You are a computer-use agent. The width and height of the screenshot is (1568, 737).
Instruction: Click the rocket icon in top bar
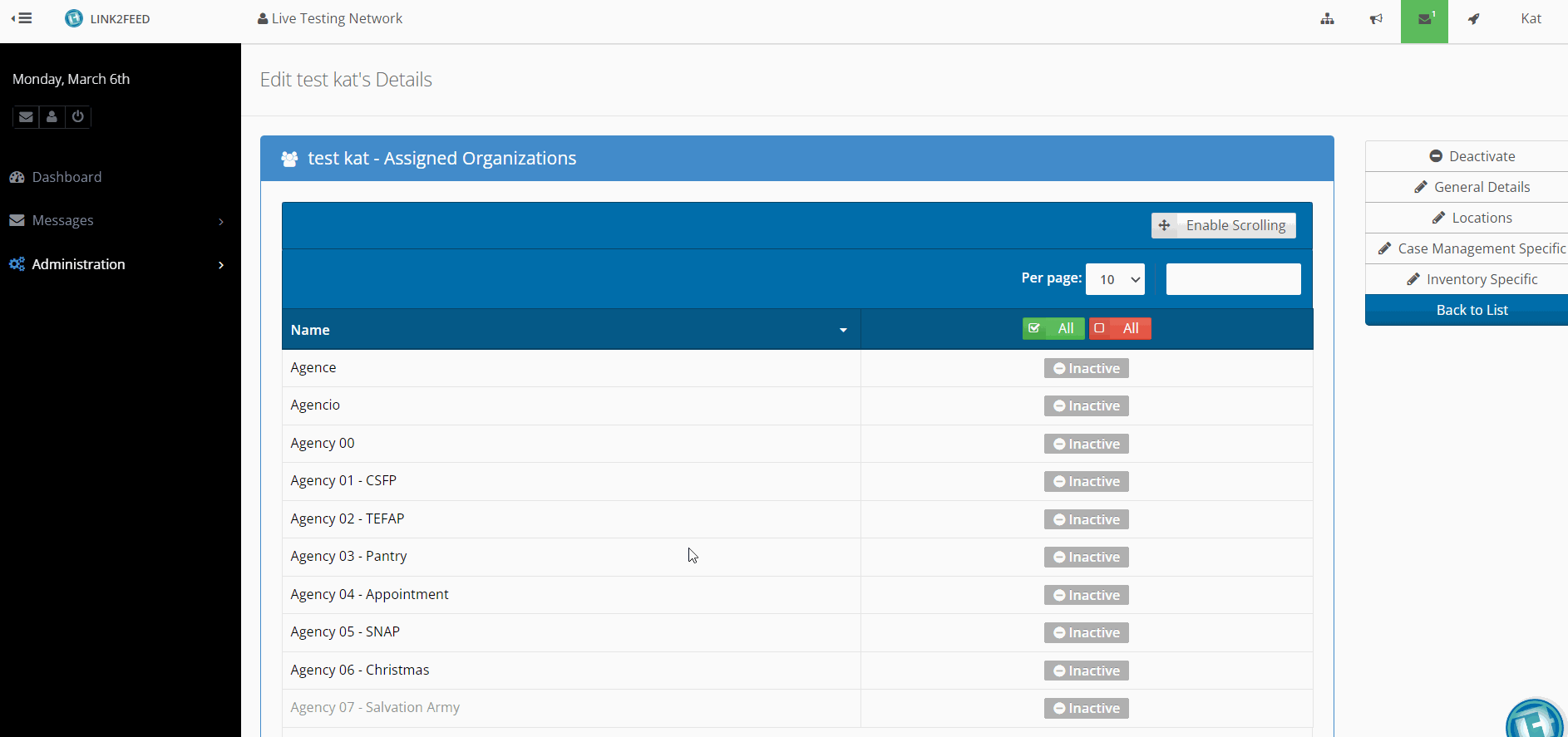[1473, 19]
